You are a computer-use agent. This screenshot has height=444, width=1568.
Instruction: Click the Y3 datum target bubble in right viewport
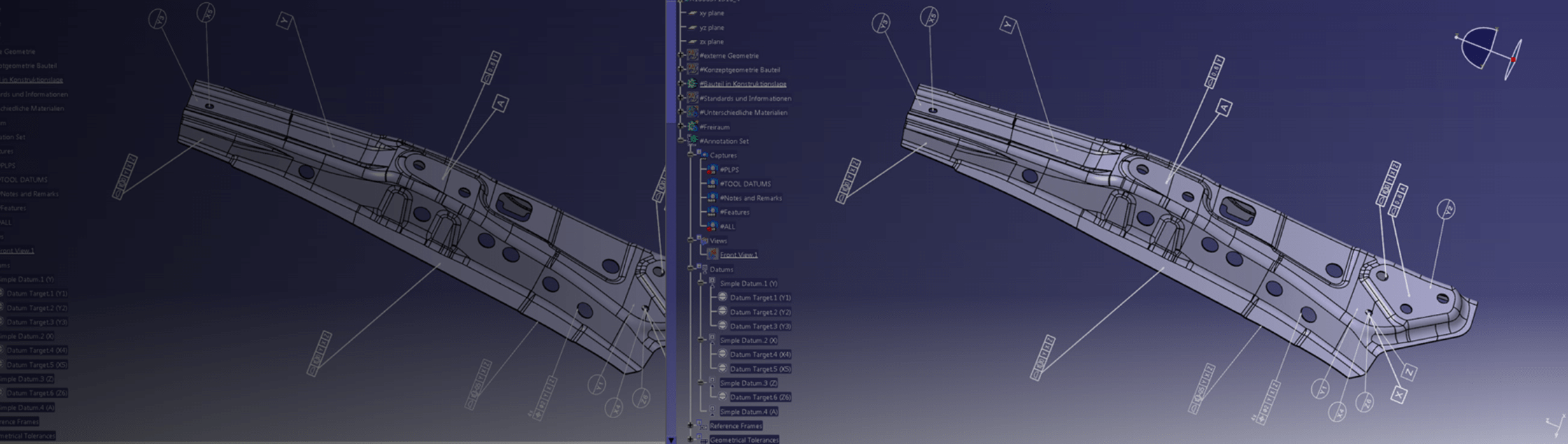pos(882,24)
